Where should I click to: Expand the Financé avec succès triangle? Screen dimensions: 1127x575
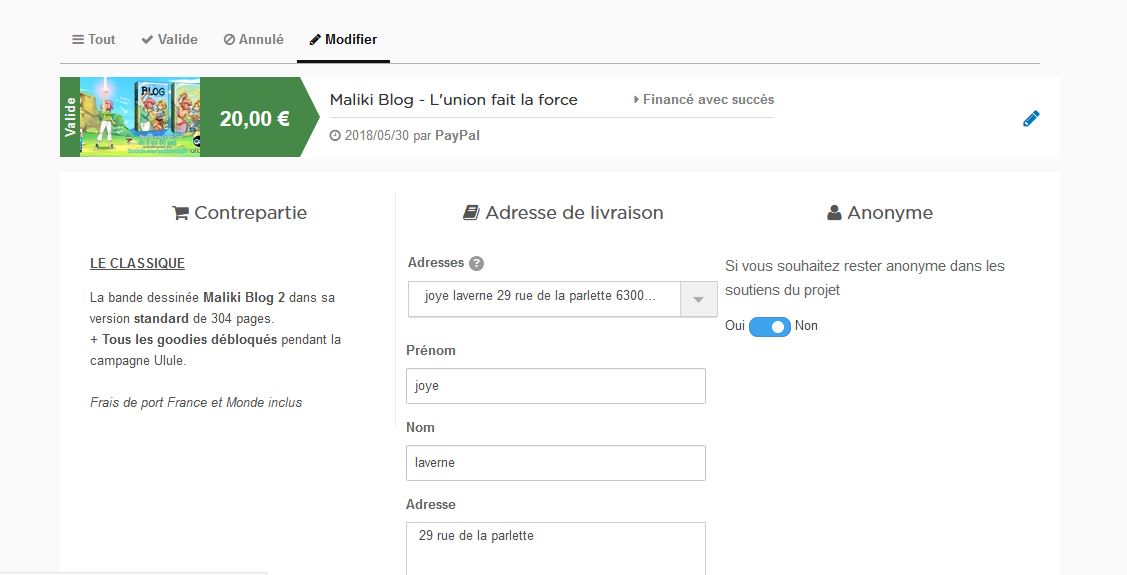(637, 100)
